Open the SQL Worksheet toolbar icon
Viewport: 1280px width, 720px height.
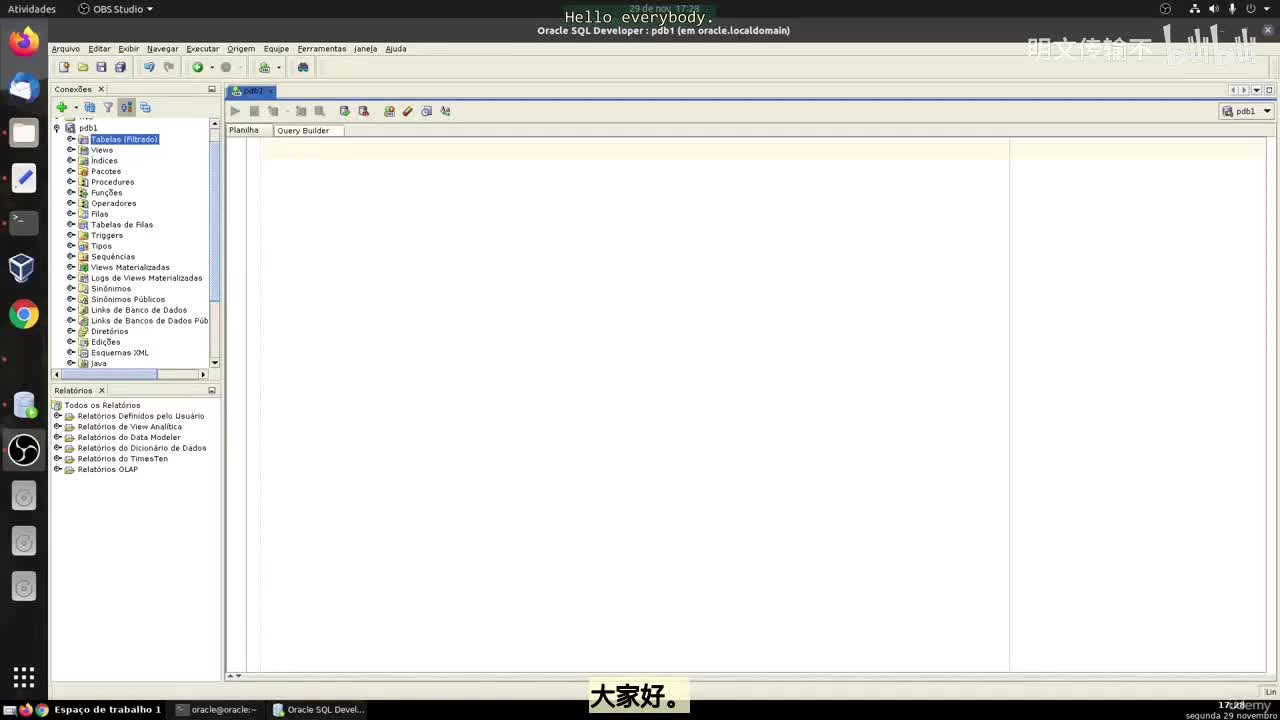pos(264,67)
